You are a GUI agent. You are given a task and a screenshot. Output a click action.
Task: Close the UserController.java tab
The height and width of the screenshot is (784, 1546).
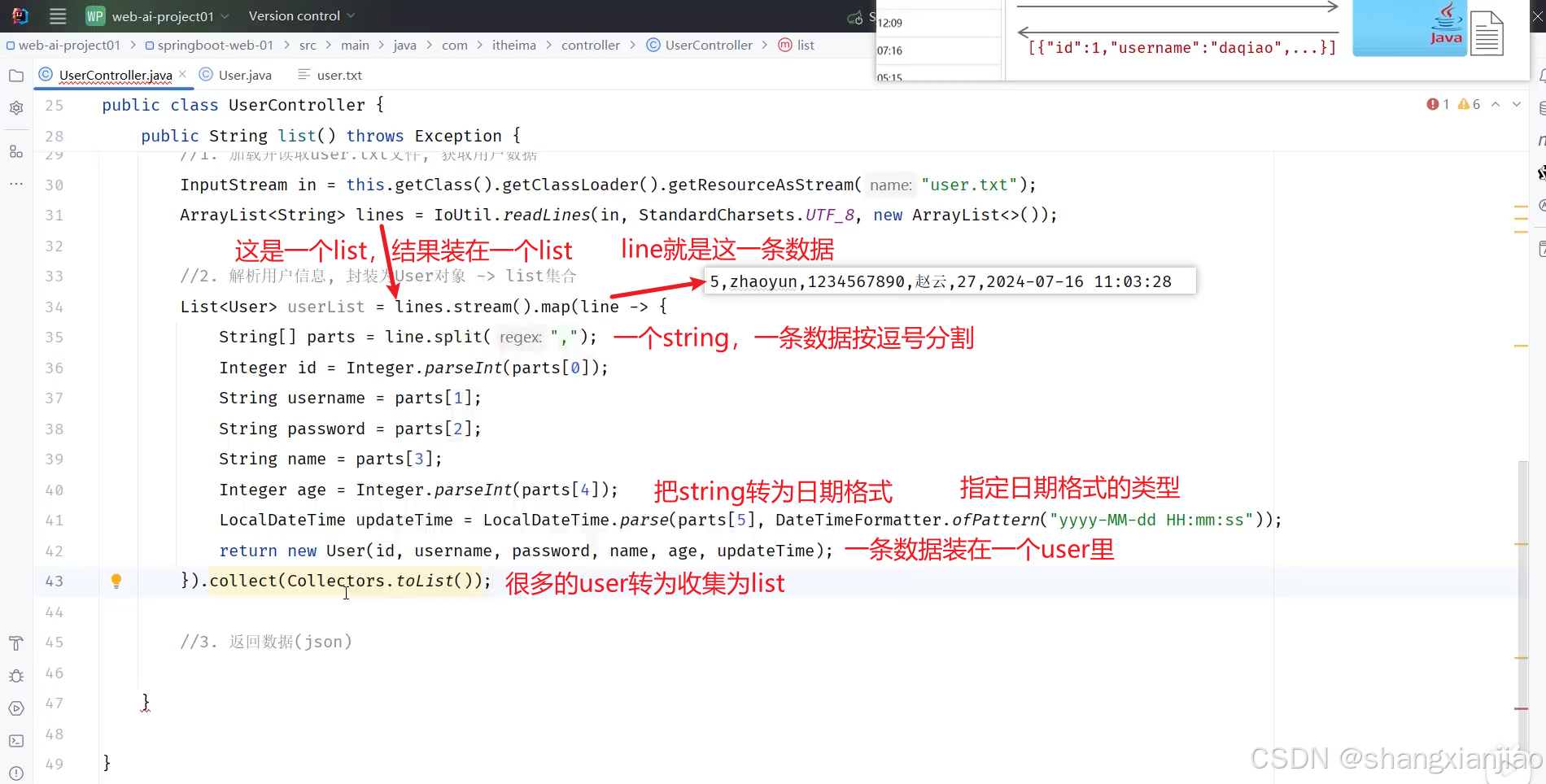tap(182, 74)
